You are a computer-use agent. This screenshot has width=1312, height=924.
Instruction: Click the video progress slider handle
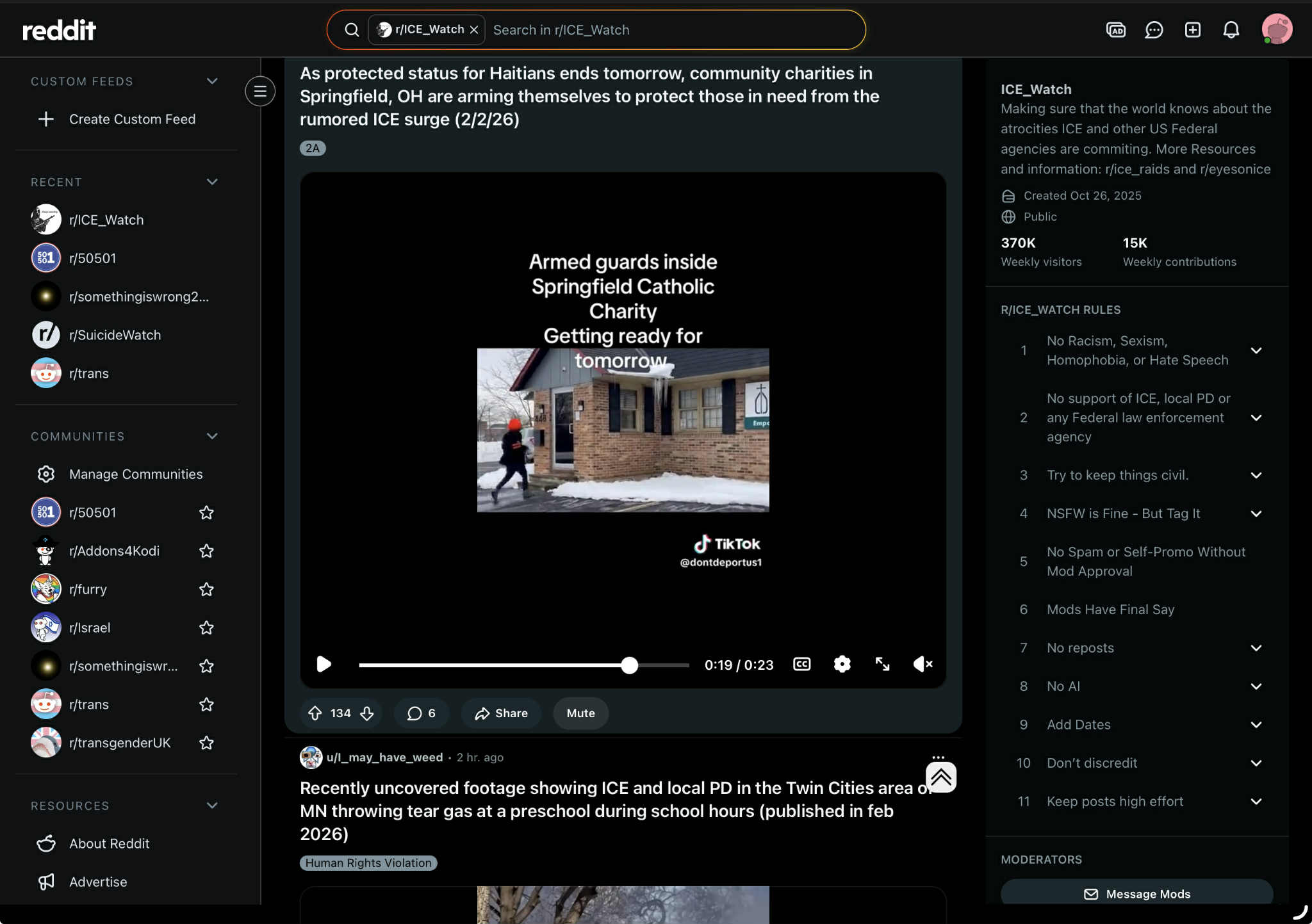click(x=630, y=665)
